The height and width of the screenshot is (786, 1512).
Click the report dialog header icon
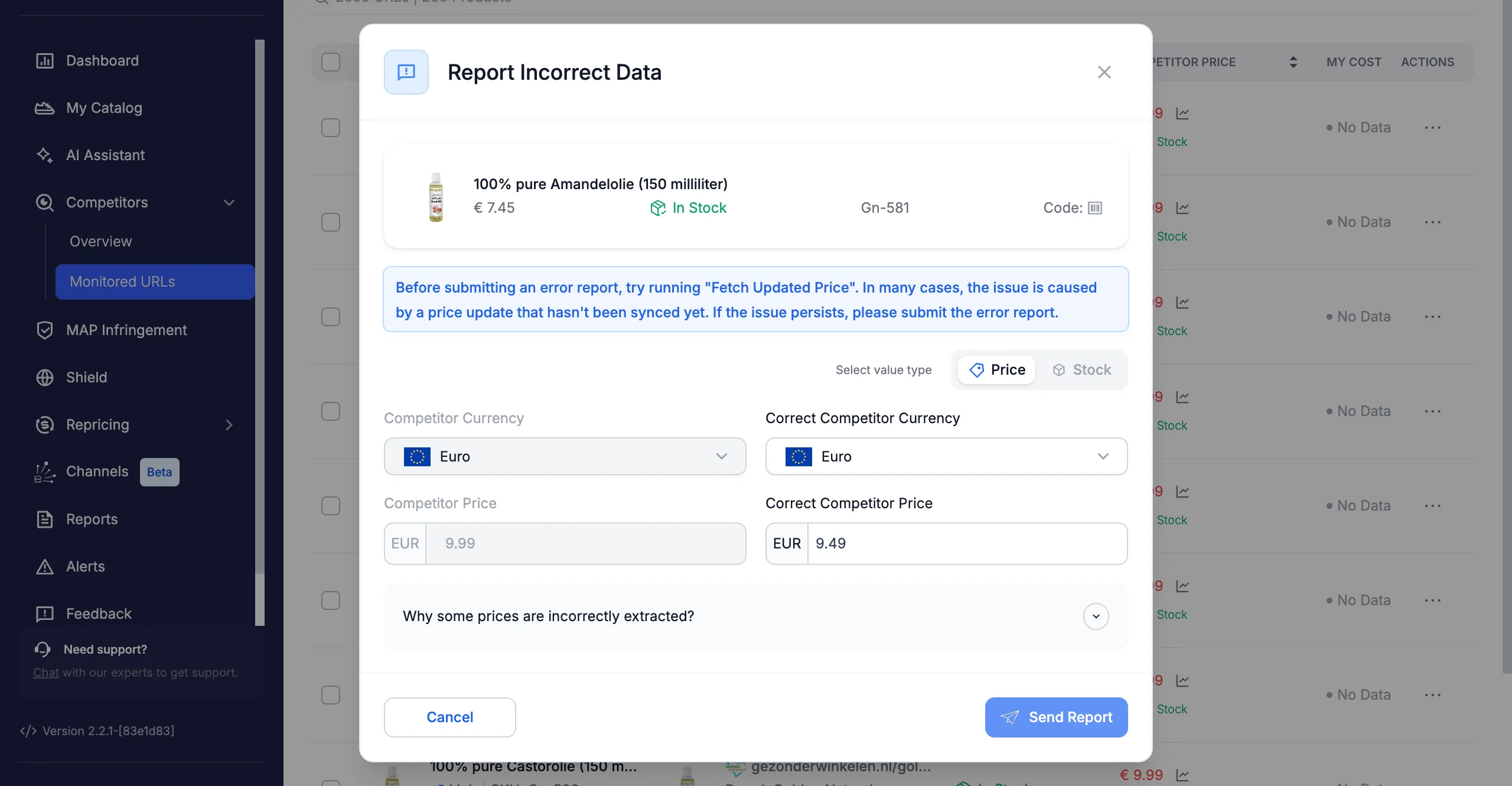406,72
